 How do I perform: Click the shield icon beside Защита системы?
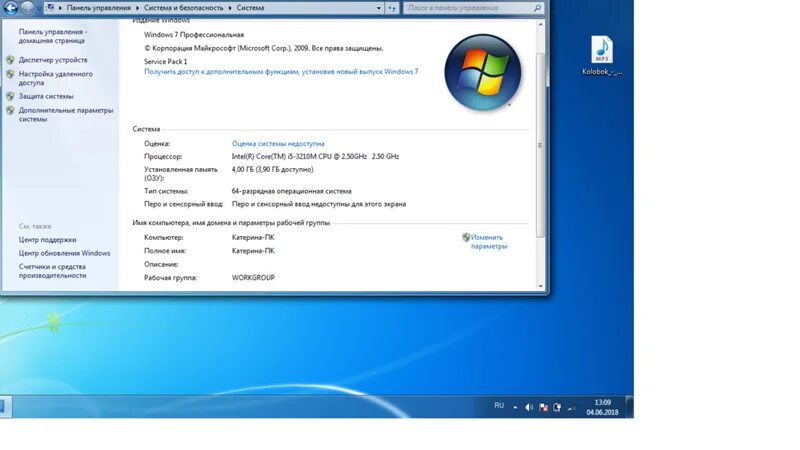tap(10, 96)
